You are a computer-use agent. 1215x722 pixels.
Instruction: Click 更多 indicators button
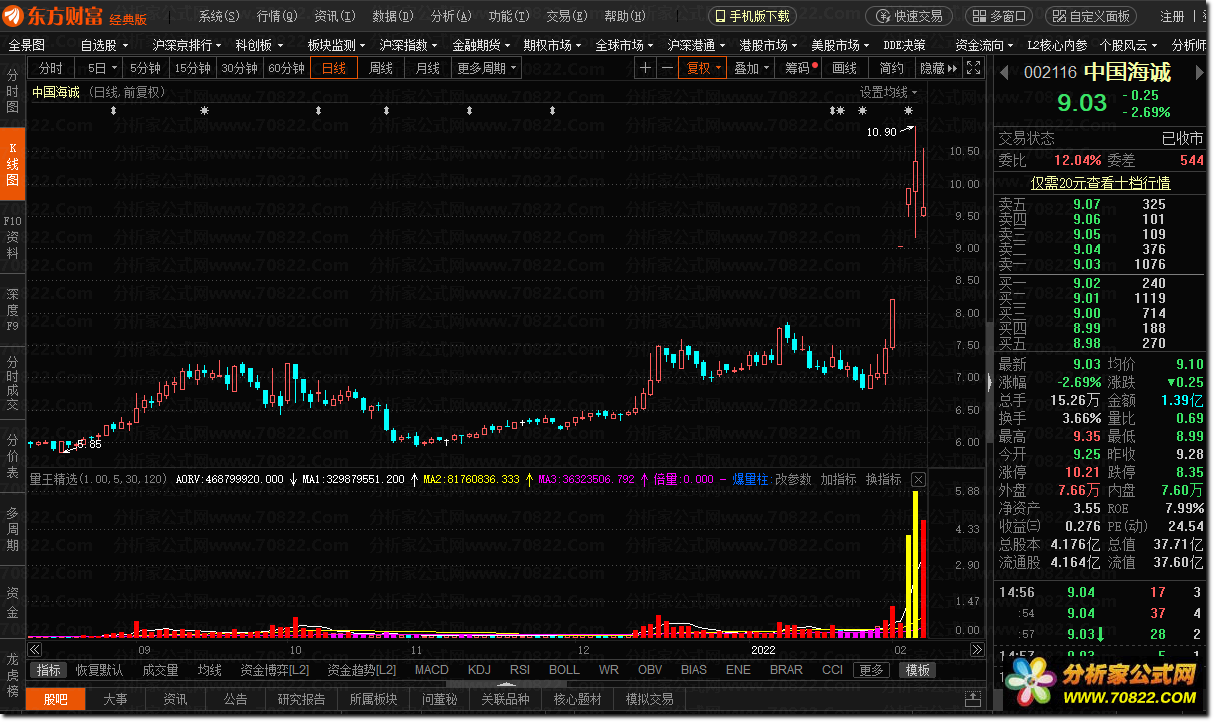pyautogui.click(x=871, y=670)
